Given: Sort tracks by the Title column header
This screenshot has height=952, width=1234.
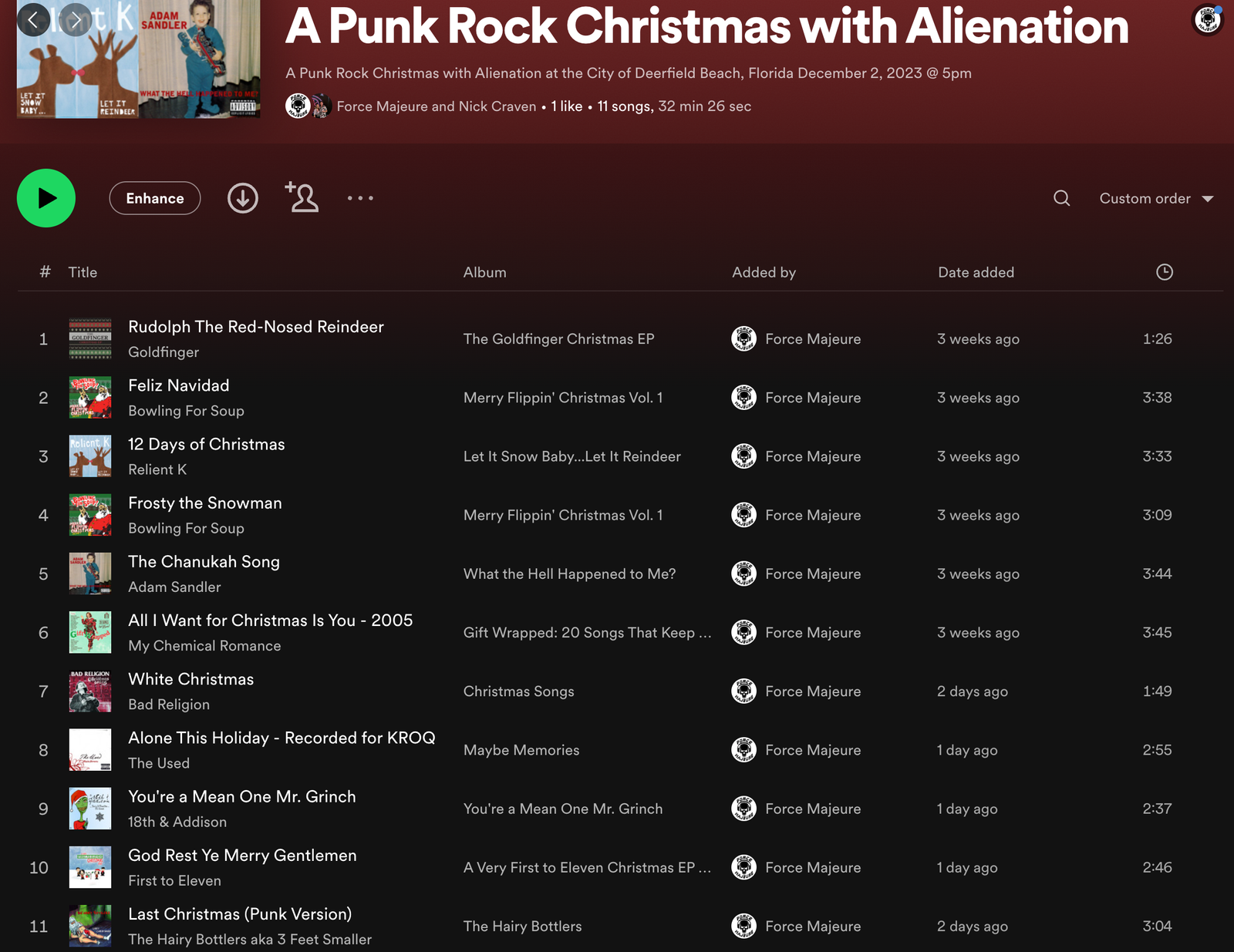Looking at the screenshot, I should click(83, 272).
